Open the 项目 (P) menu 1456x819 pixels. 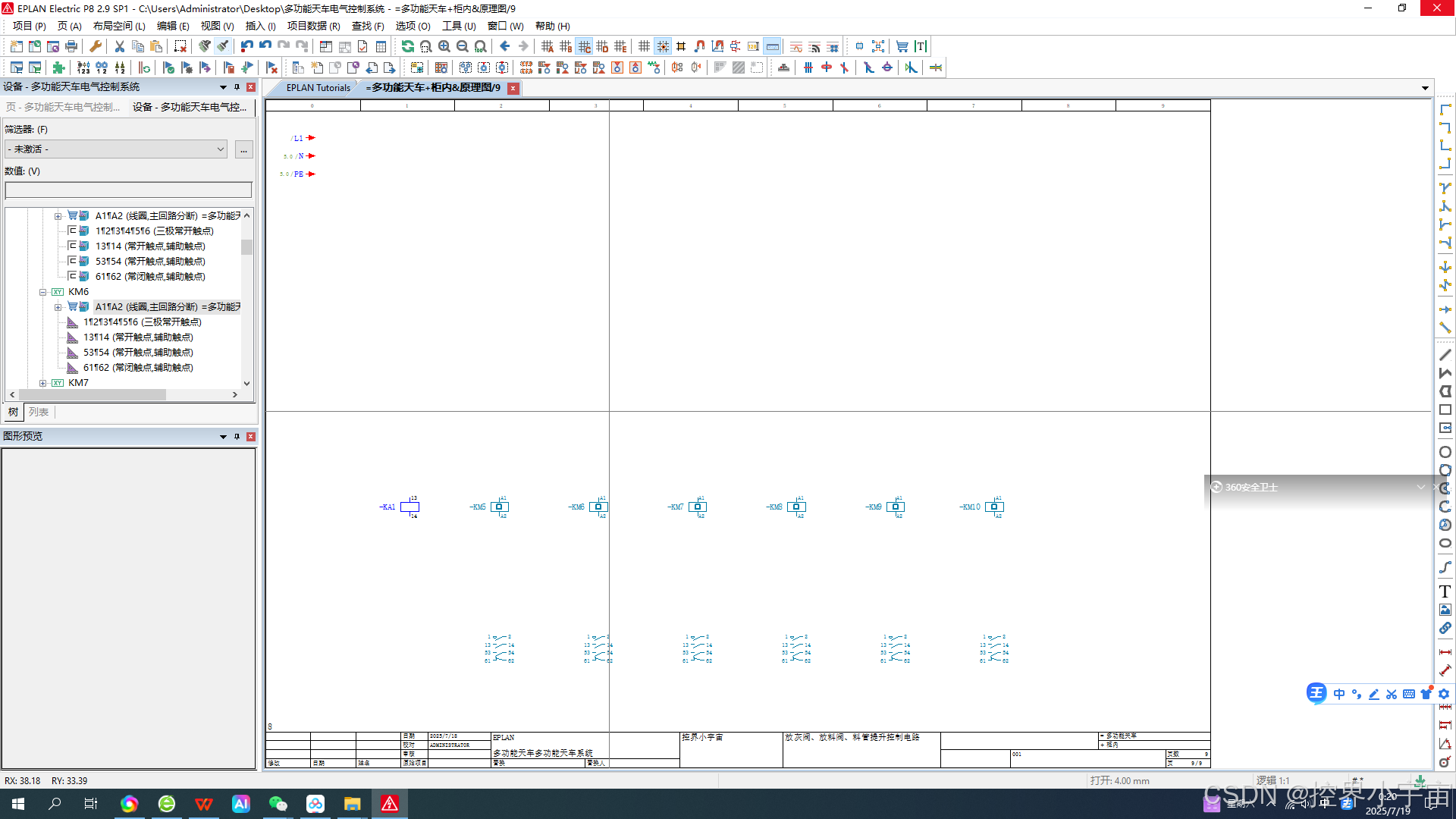pos(30,26)
